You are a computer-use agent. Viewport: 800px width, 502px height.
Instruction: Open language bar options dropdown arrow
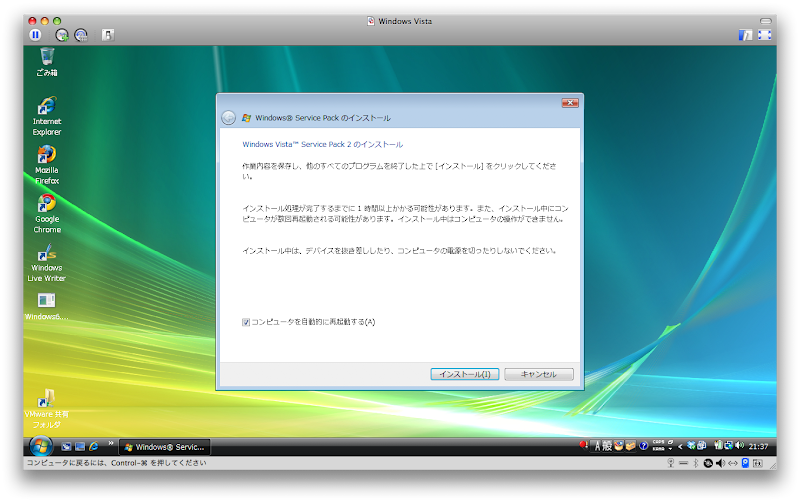(x=670, y=449)
